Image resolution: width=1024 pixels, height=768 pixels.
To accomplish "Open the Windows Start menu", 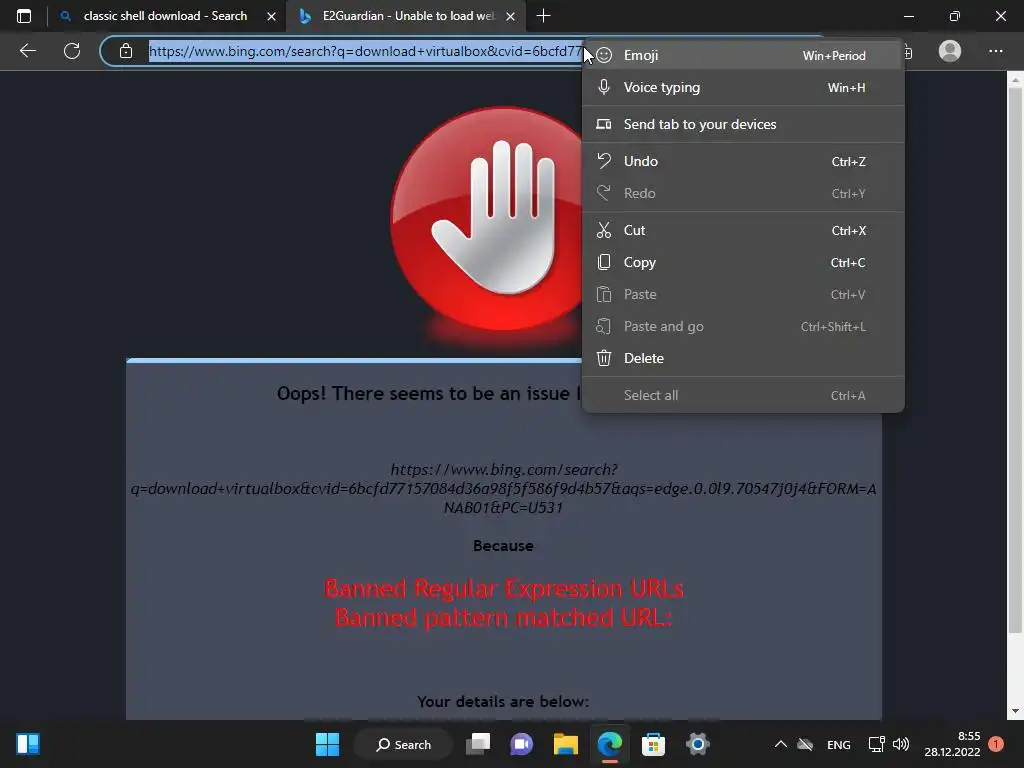I will (327, 744).
